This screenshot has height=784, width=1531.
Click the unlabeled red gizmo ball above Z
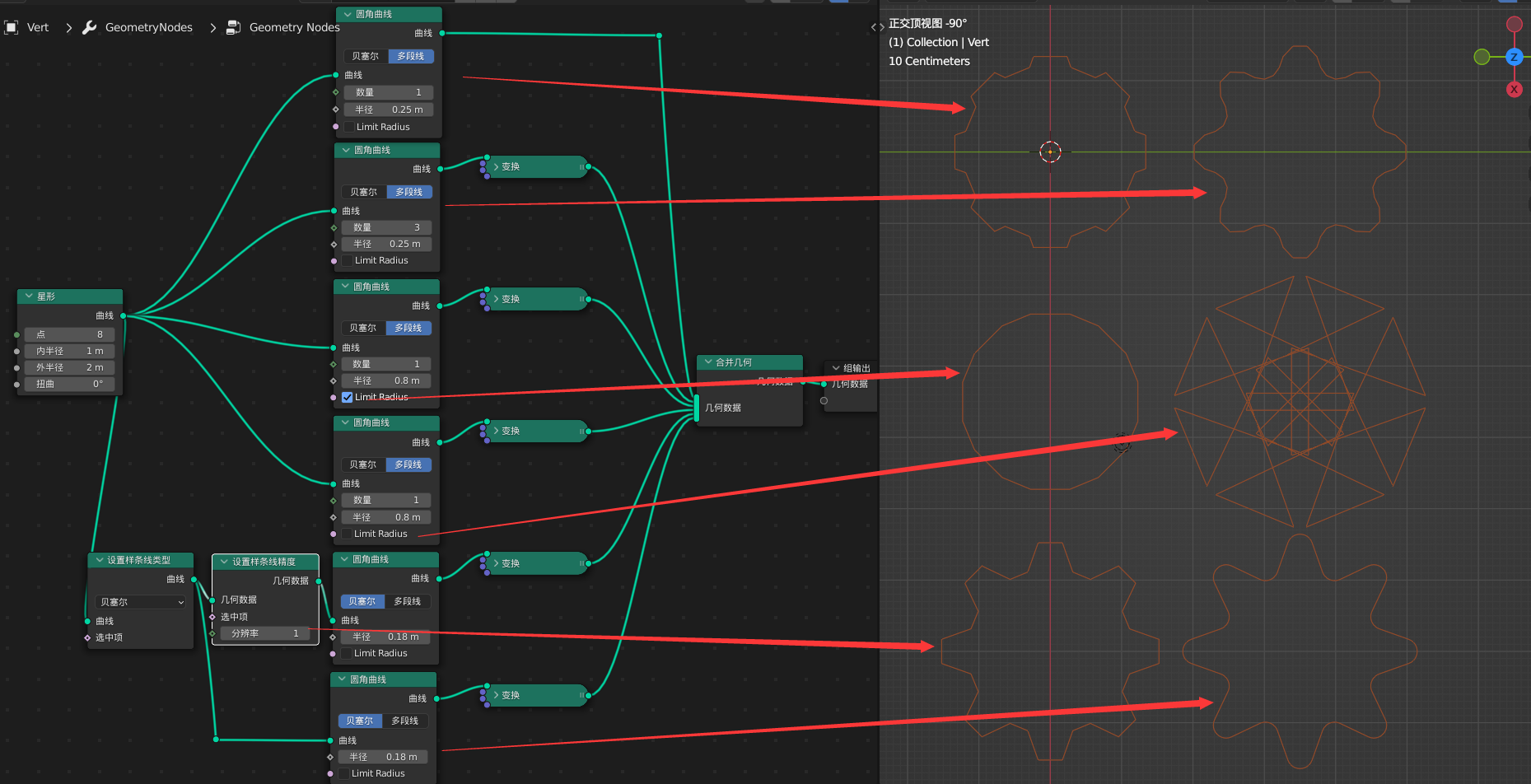[x=1514, y=25]
